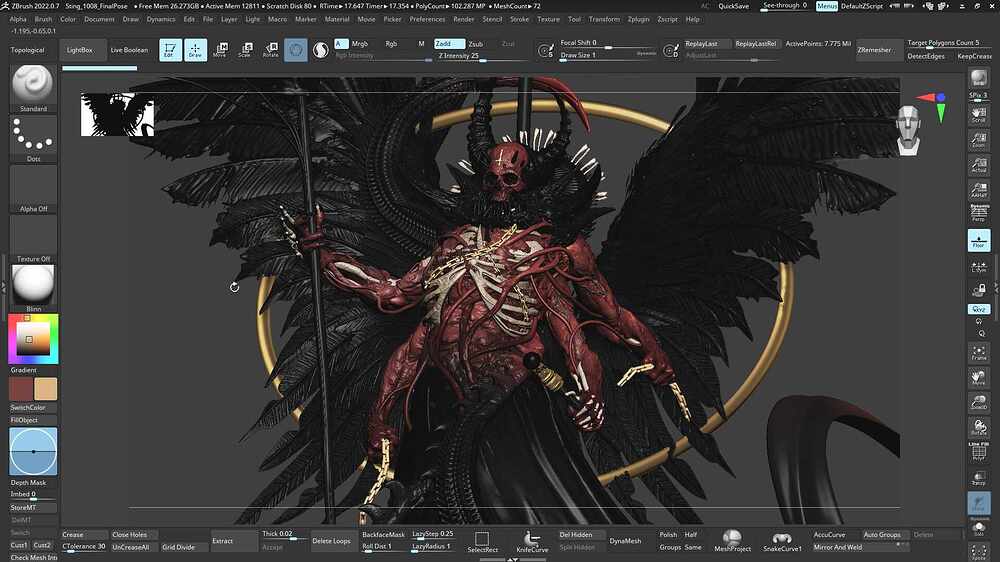Image resolution: width=1000 pixels, height=562 pixels.
Task: Open the Blinn material sphere picker
Action: (33, 288)
